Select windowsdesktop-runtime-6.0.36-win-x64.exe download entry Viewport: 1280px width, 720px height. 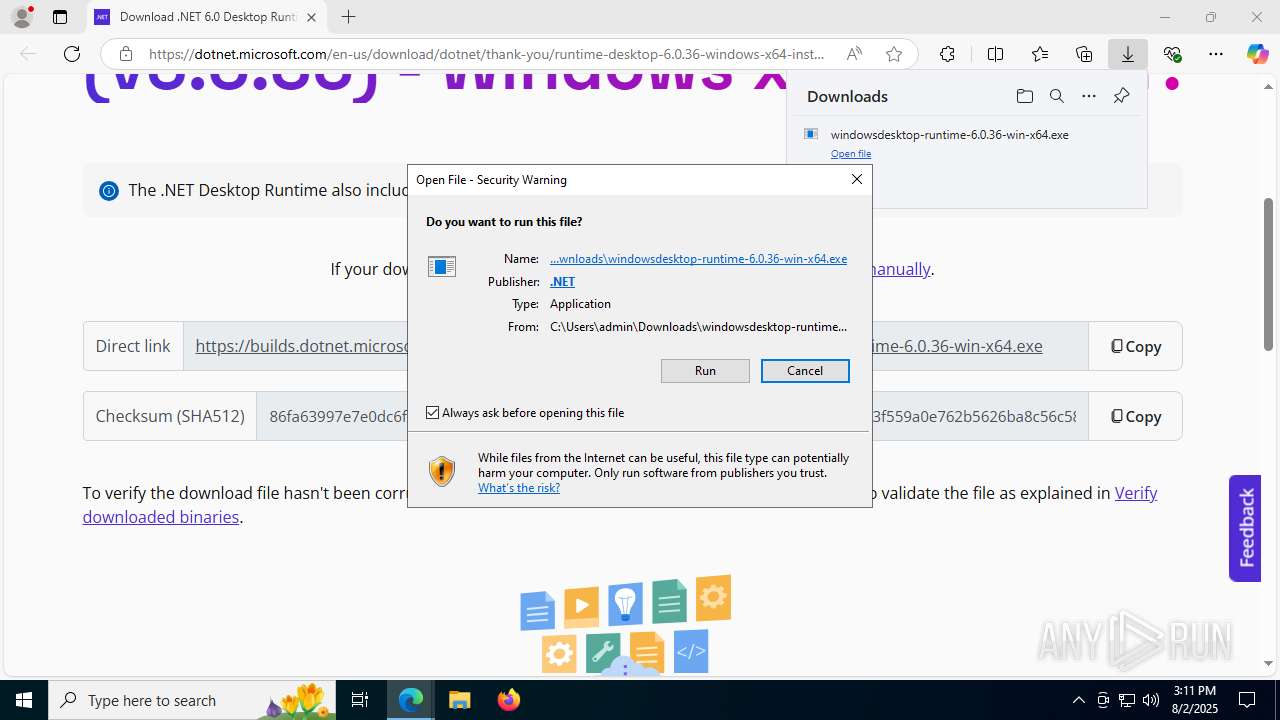pyautogui.click(x=949, y=134)
